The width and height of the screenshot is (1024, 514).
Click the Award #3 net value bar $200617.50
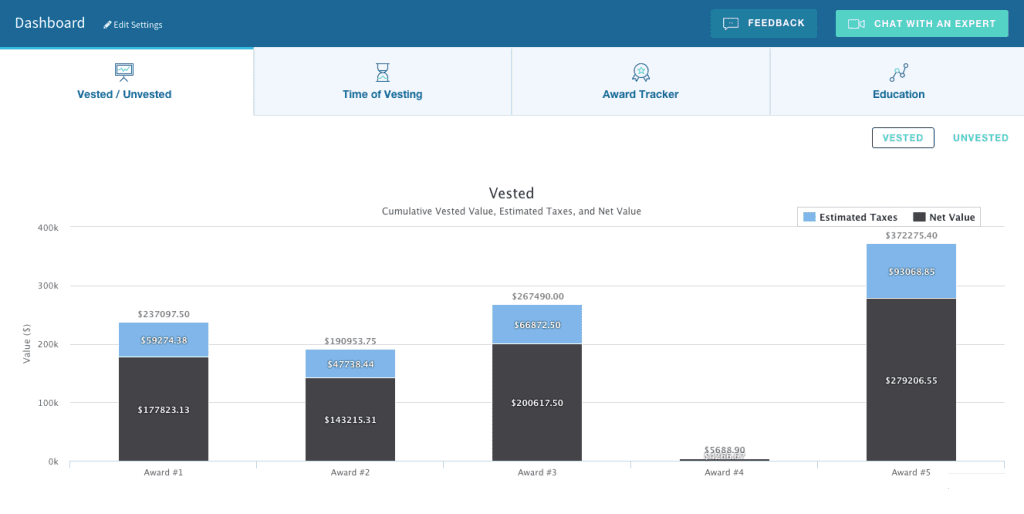[x=537, y=402]
